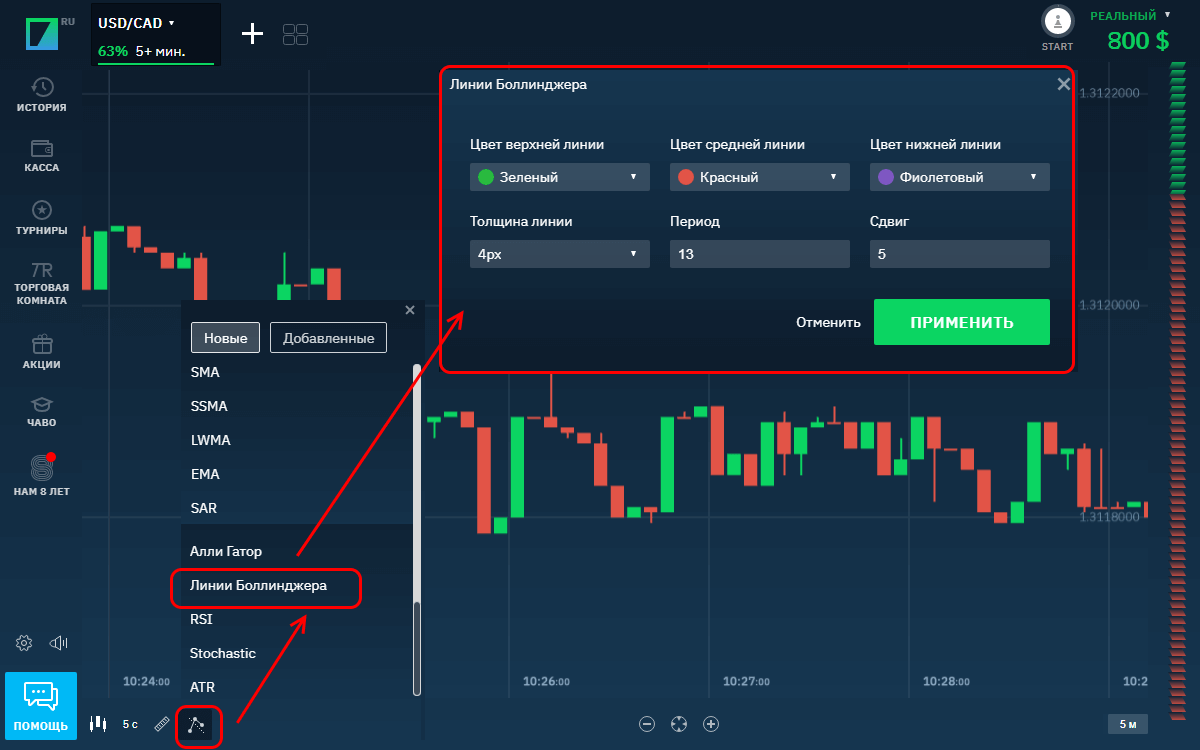This screenshot has width=1200, height=750.
Task: Open the Касса wallet icon
Action: [42, 149]
